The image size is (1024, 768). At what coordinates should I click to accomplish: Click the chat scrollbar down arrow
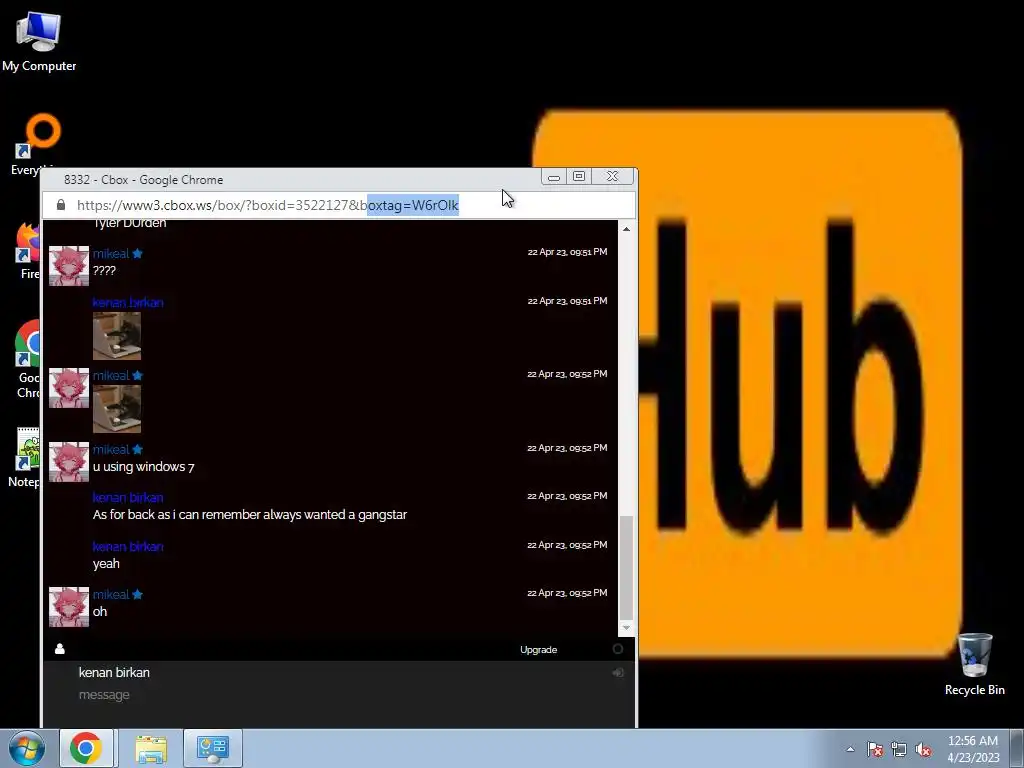[626, 628]
